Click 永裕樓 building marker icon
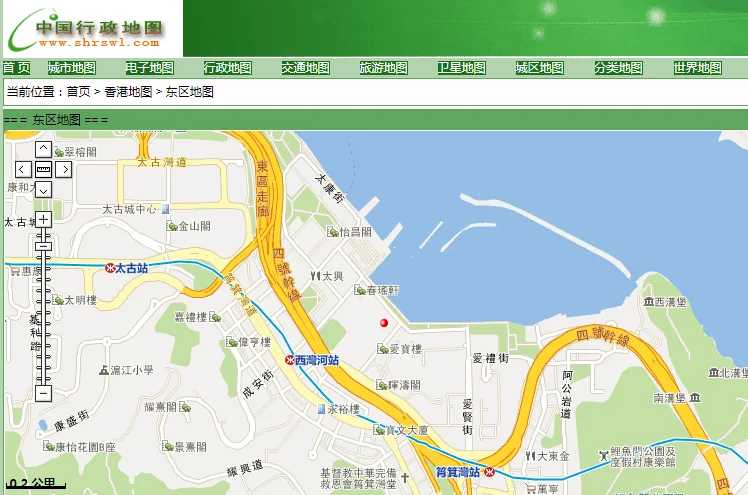748x495 pixels. pos(322,409)
